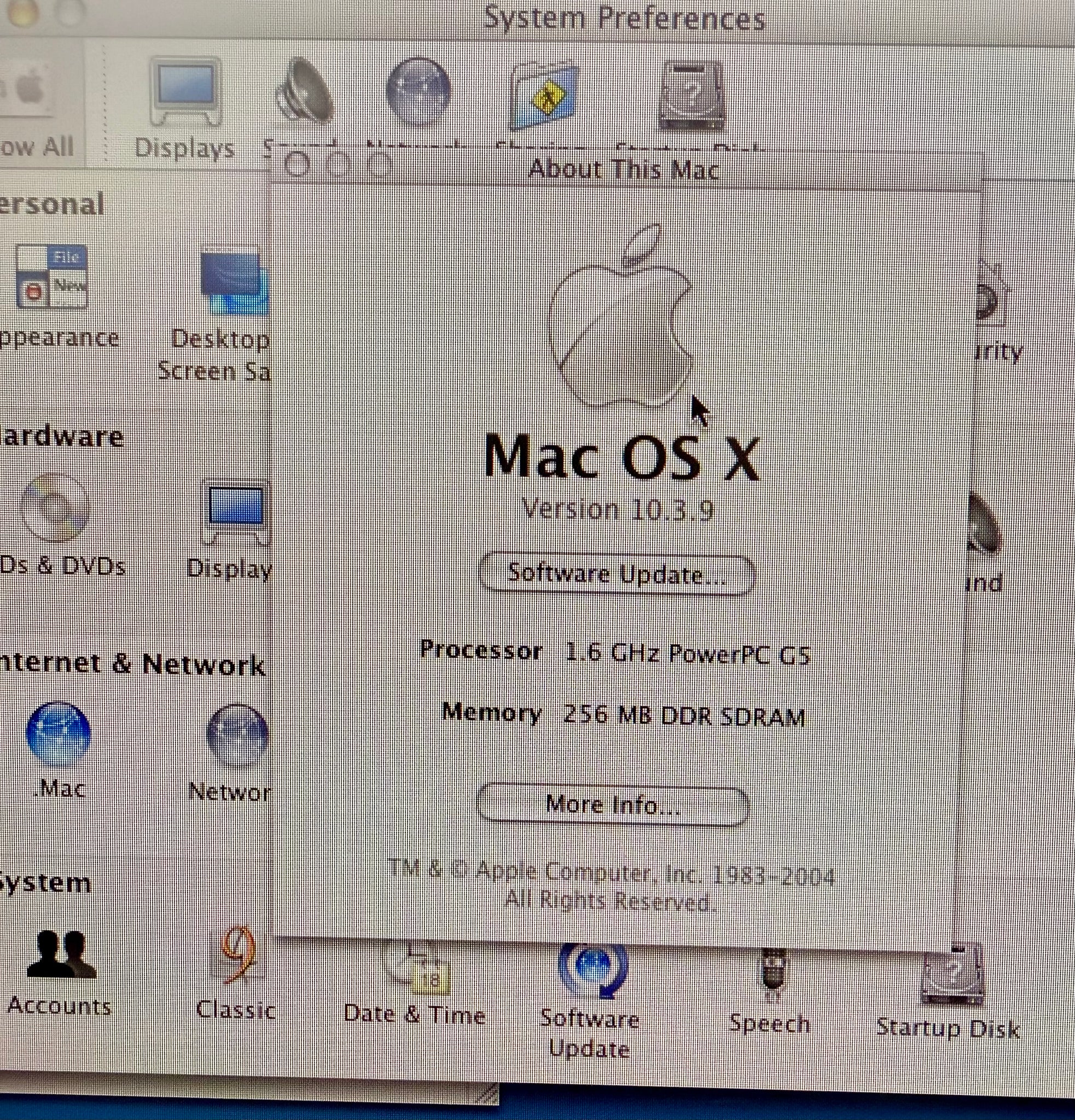Open the Sound speaker icon in the toolbar

pos(304,91)
